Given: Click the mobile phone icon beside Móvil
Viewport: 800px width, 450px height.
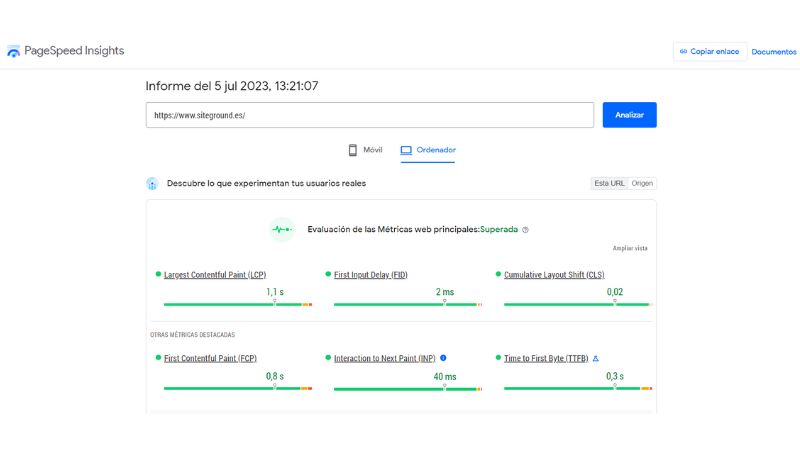Looking at the screenshot, I should [353, 150].
